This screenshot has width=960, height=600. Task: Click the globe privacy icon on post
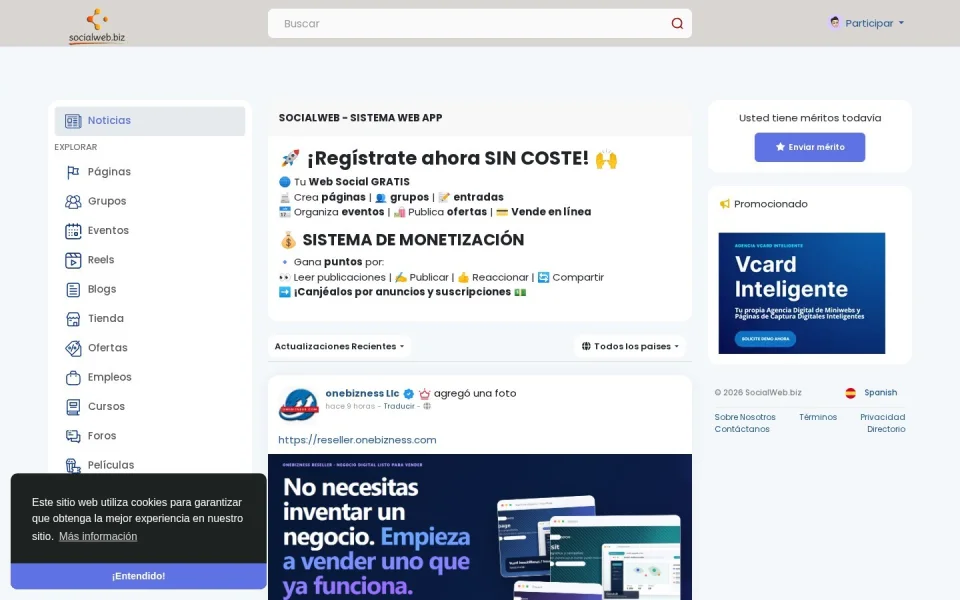[427, 406]
